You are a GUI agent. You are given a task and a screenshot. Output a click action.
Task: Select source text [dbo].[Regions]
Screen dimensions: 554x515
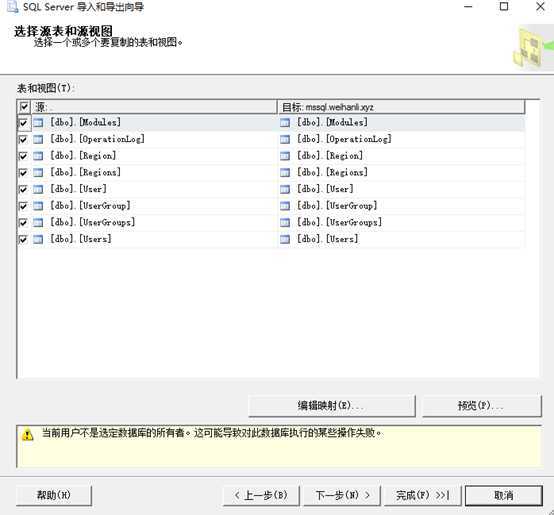pos(85,172)
